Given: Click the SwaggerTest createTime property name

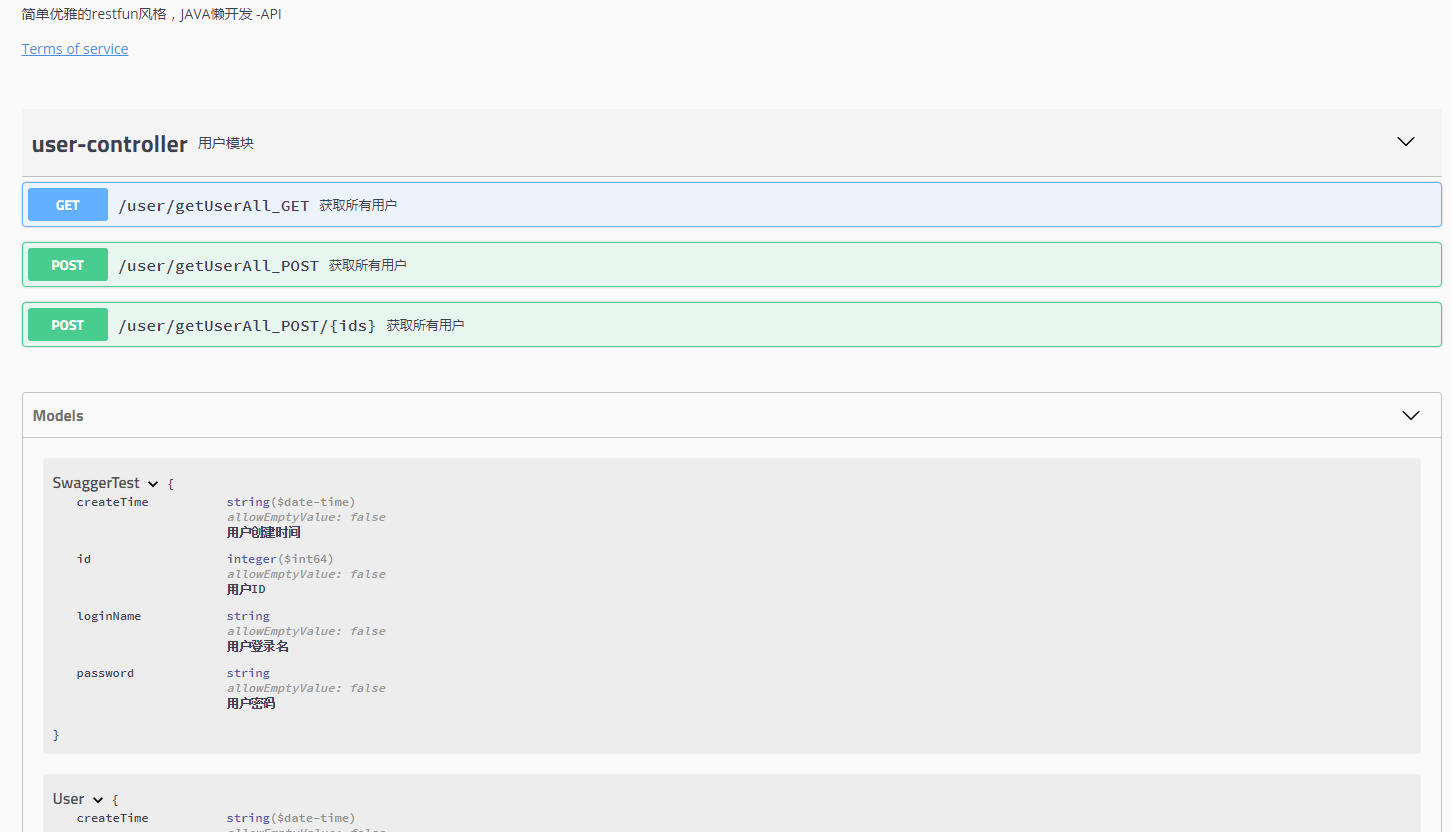Looking at the screenshot, I should tap(112, 502).
